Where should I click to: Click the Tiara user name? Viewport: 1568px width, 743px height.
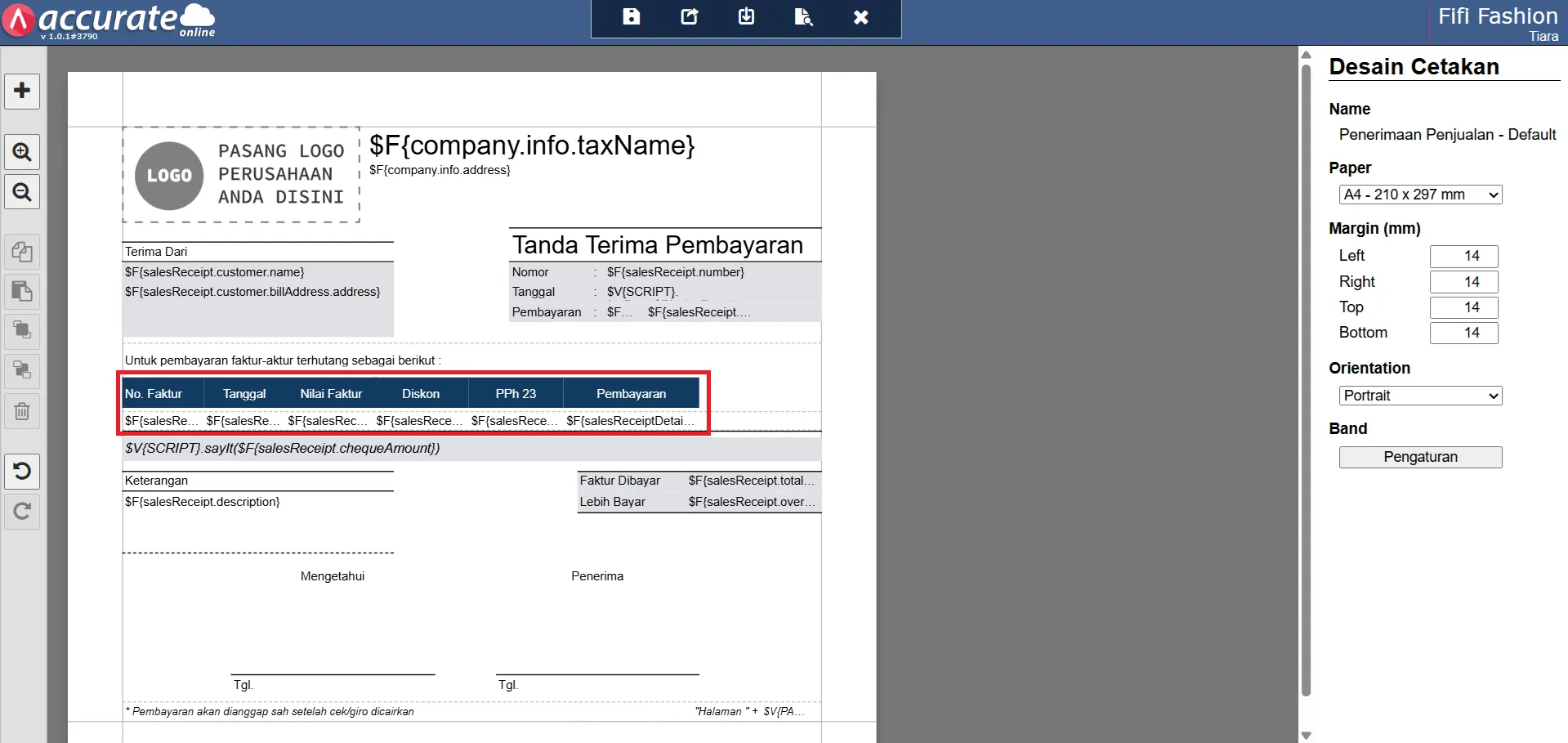pyautogui.click(x=1543, y=36)
